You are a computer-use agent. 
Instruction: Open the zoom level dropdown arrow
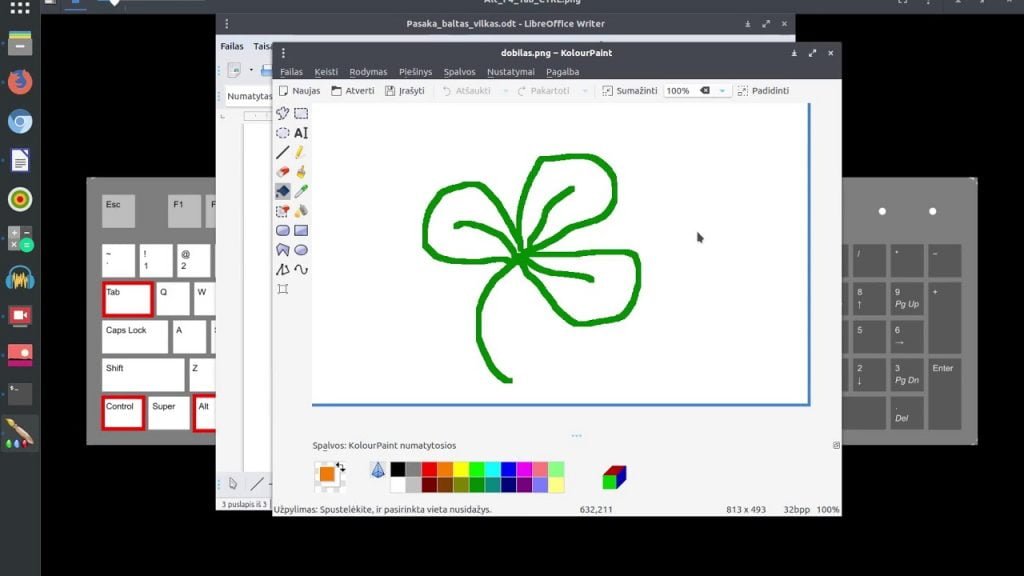point(722,91)
